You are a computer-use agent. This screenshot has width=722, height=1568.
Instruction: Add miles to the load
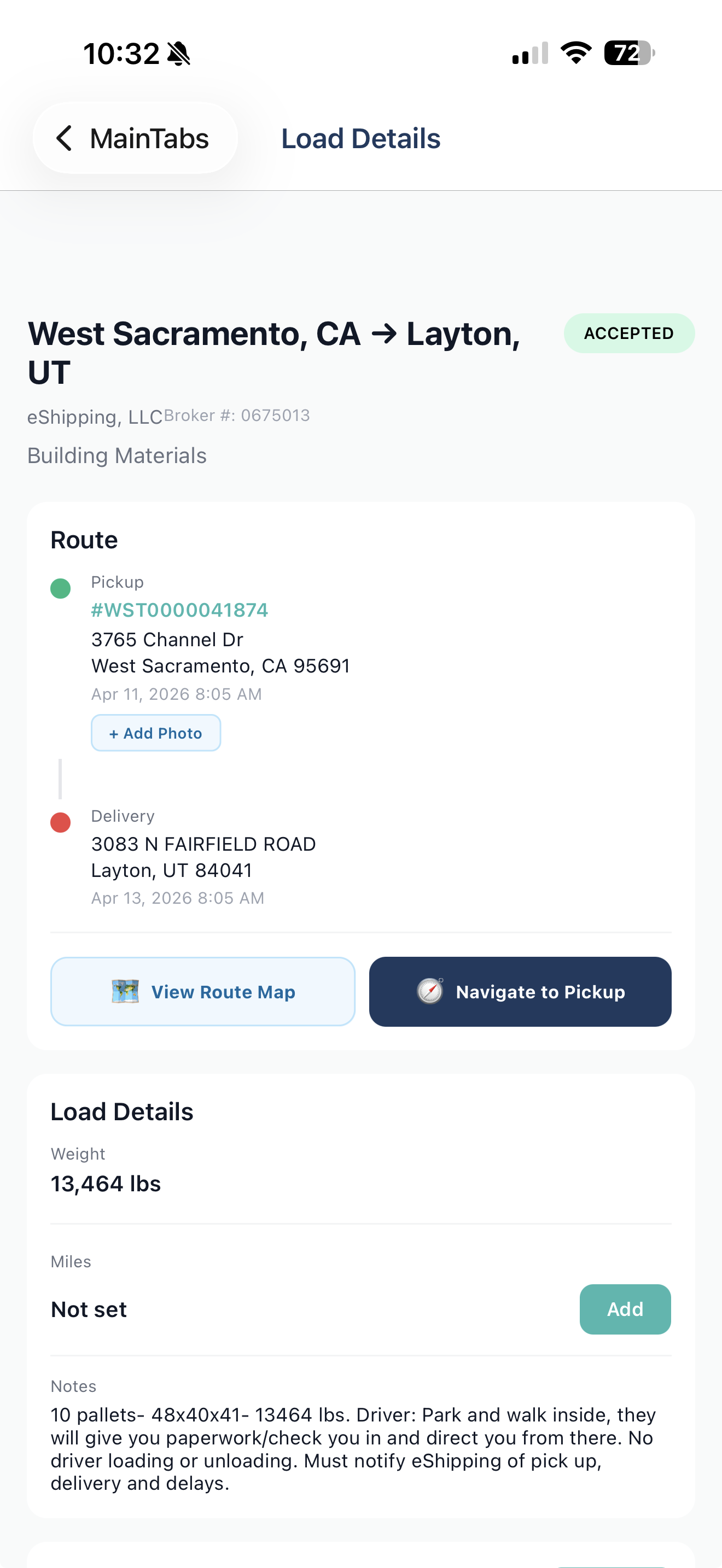(x=625, y=1309)
